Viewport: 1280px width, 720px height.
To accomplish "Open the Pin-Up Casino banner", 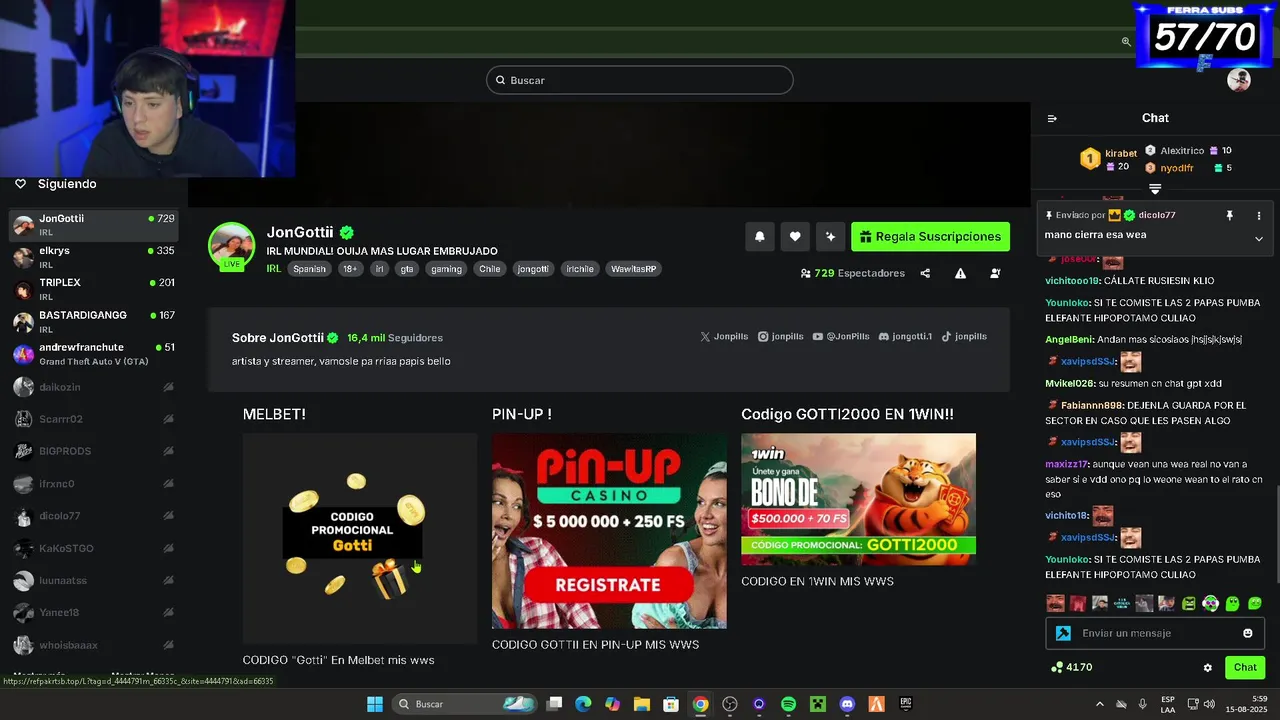I will point(609,531).
